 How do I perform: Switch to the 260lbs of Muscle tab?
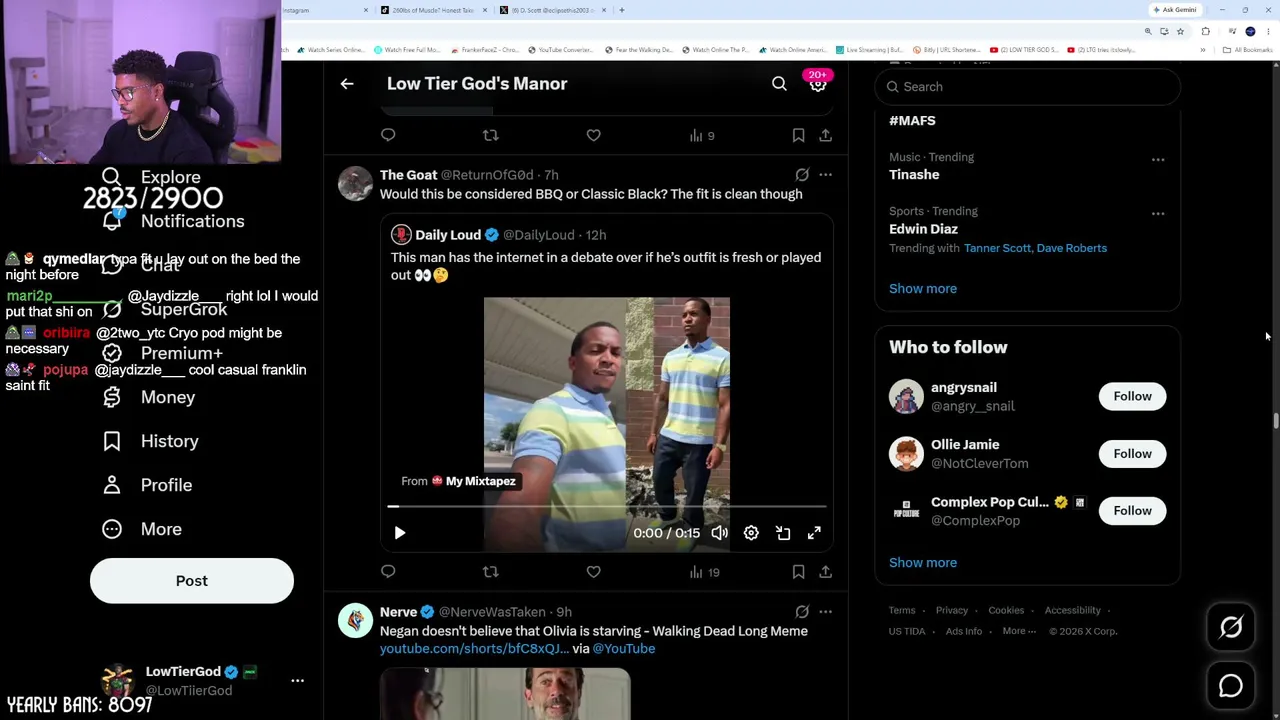coord(433,10)
